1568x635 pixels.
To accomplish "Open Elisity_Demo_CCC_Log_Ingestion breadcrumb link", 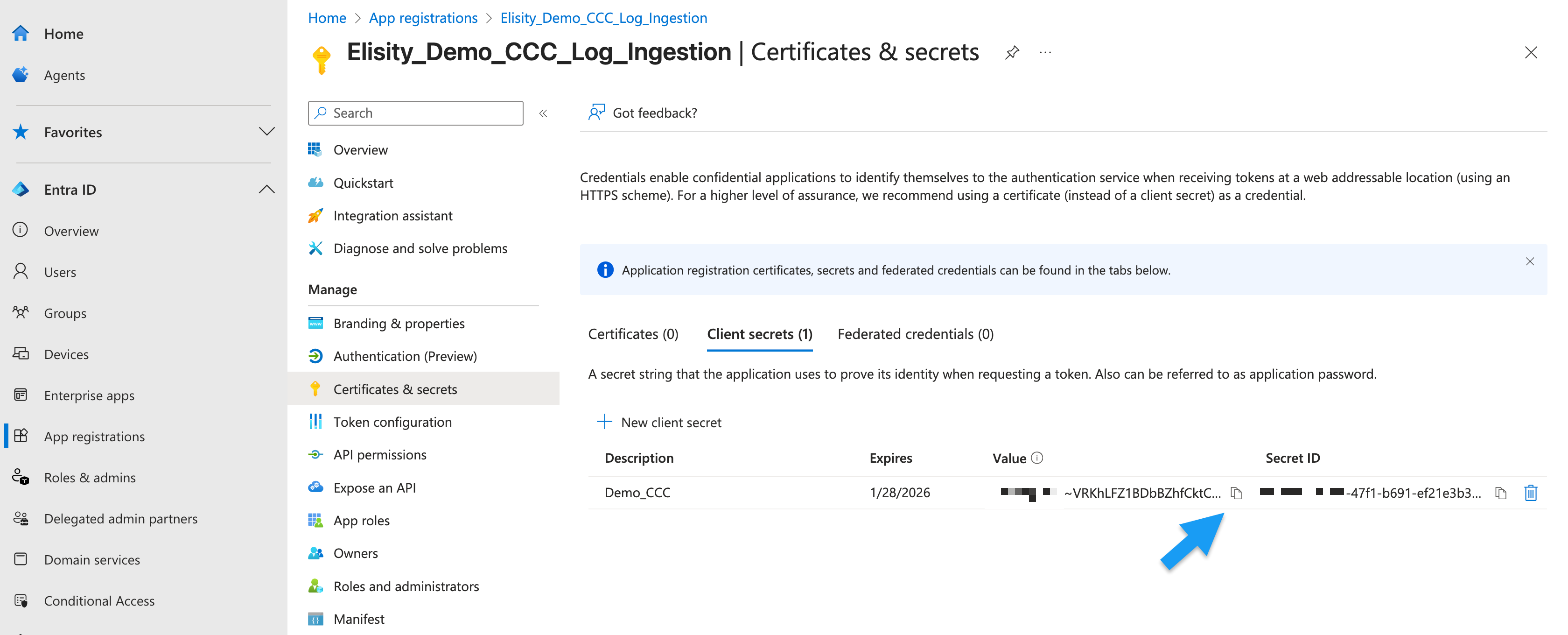I will pyautogui.click(x=604, y=18).
